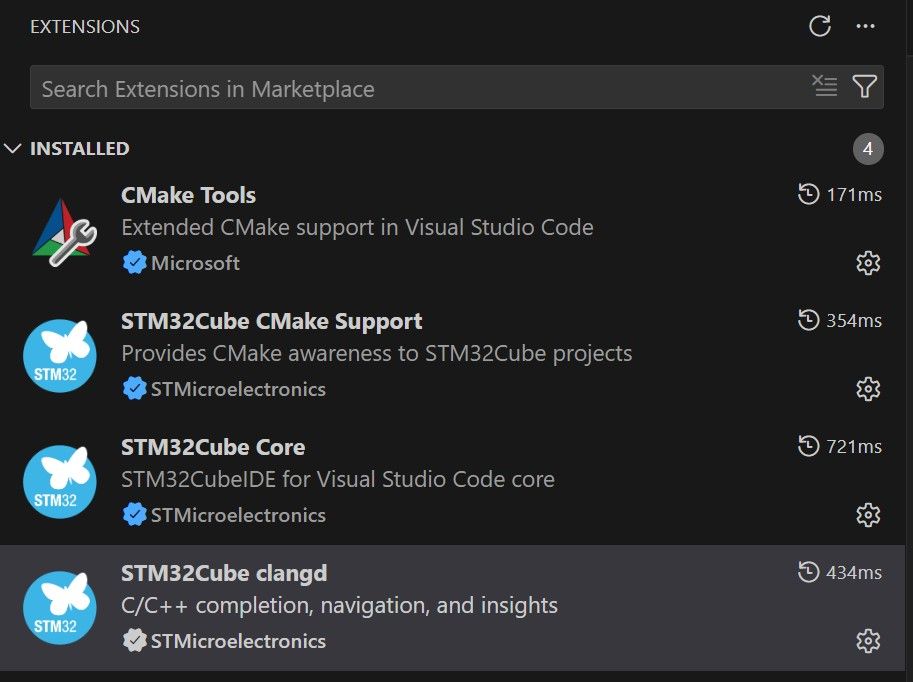Open the gear menu for STM32Cube Core
This screenshot has width=913, height=682.
[868, 515]
